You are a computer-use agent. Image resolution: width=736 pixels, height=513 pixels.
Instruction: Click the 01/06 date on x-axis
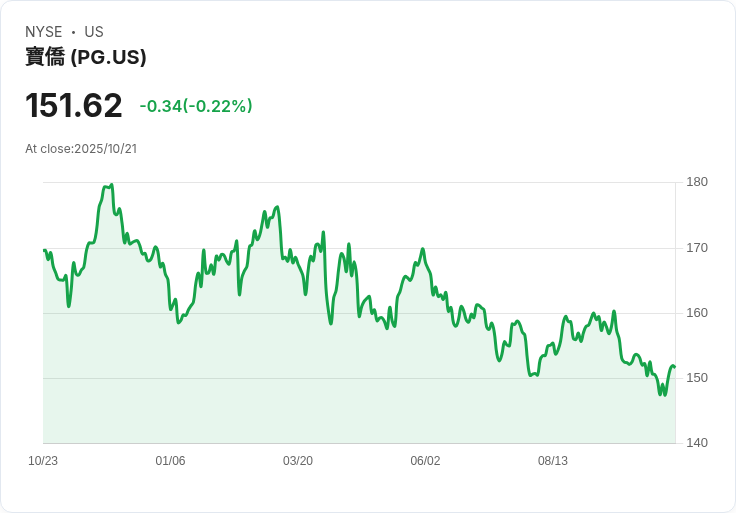[171, 461]
